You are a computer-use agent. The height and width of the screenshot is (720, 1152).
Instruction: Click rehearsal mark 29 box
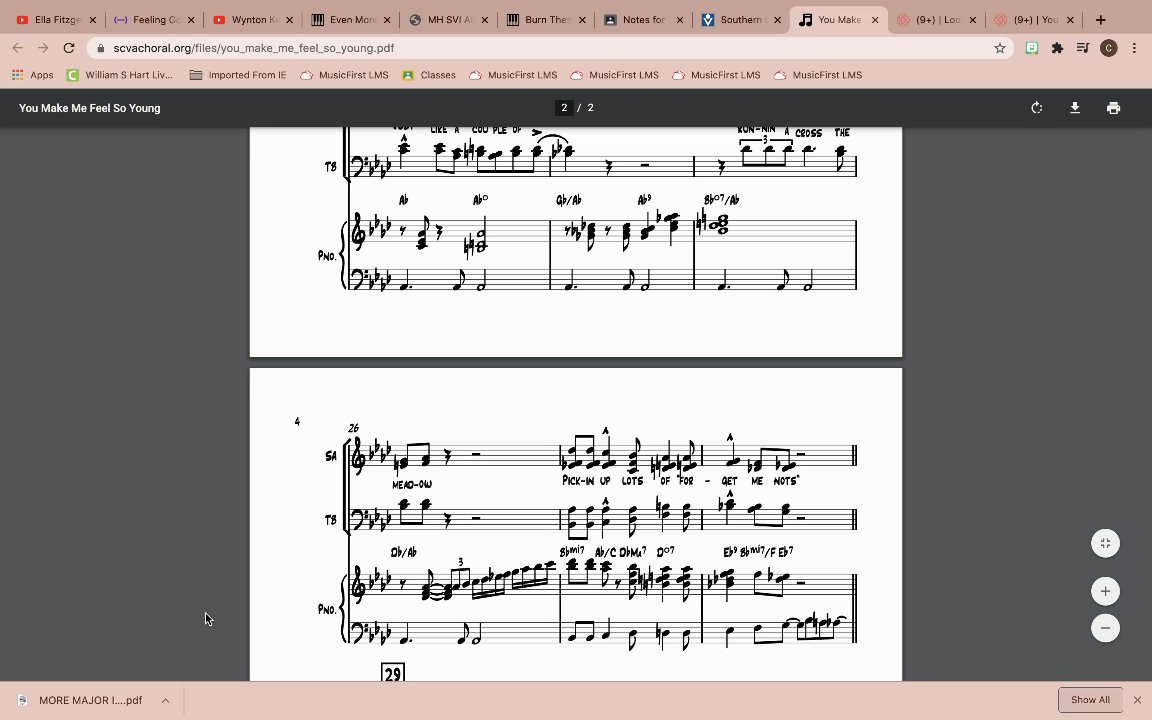393,673
